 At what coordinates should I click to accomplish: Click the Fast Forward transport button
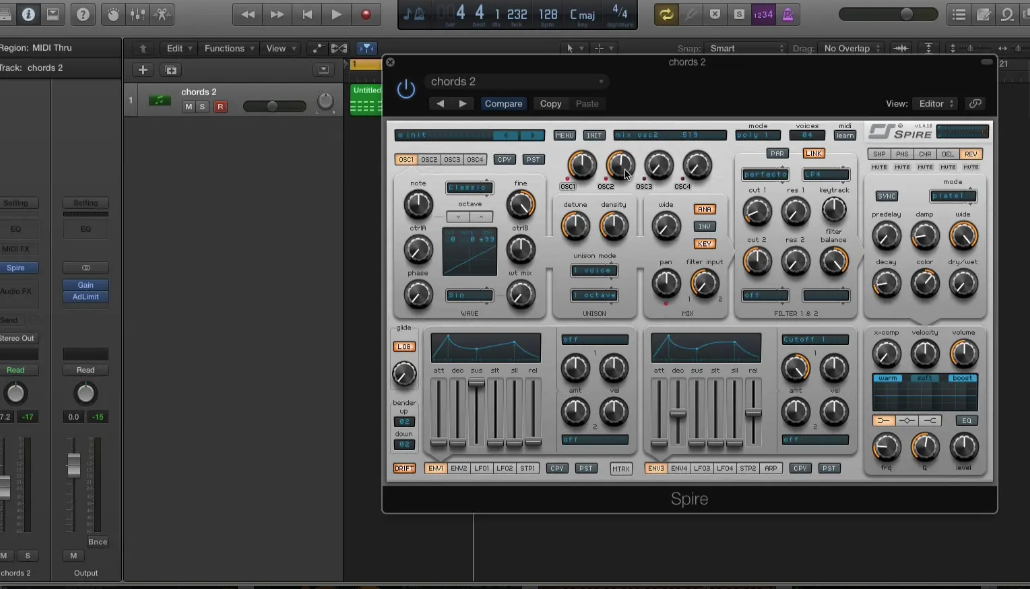[x=277, y=14]
